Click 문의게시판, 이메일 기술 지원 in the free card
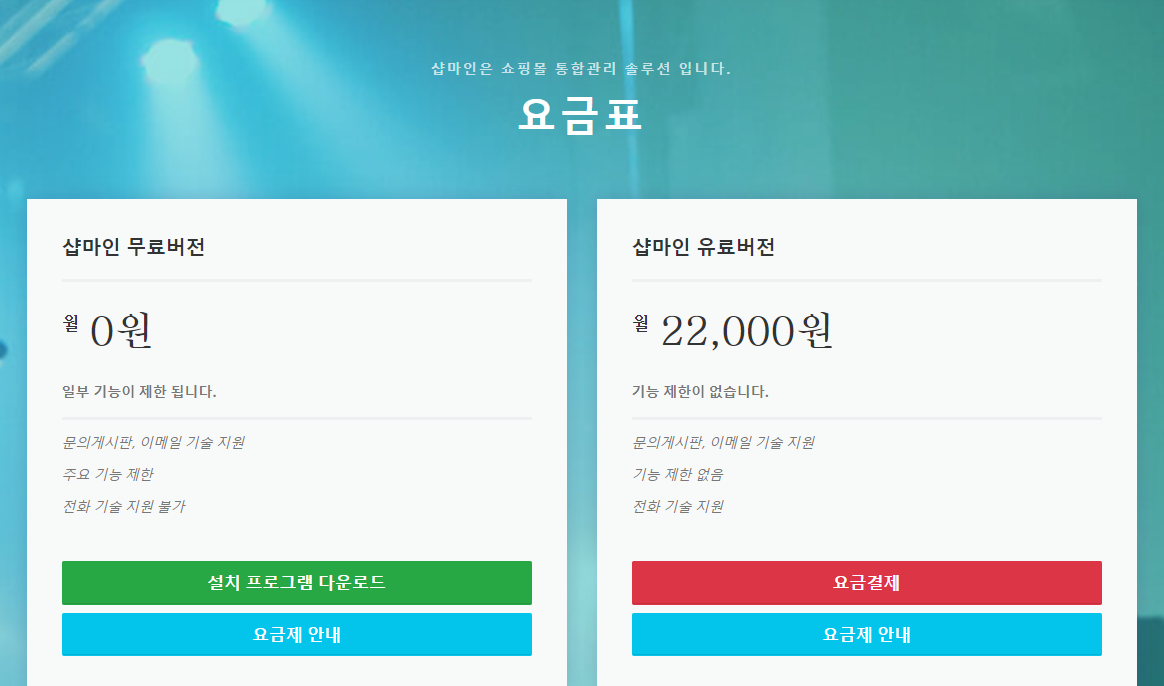Image resolution: width=1164 pixels, height=686 pixels. pyautogui.click(x=153, y=442)
